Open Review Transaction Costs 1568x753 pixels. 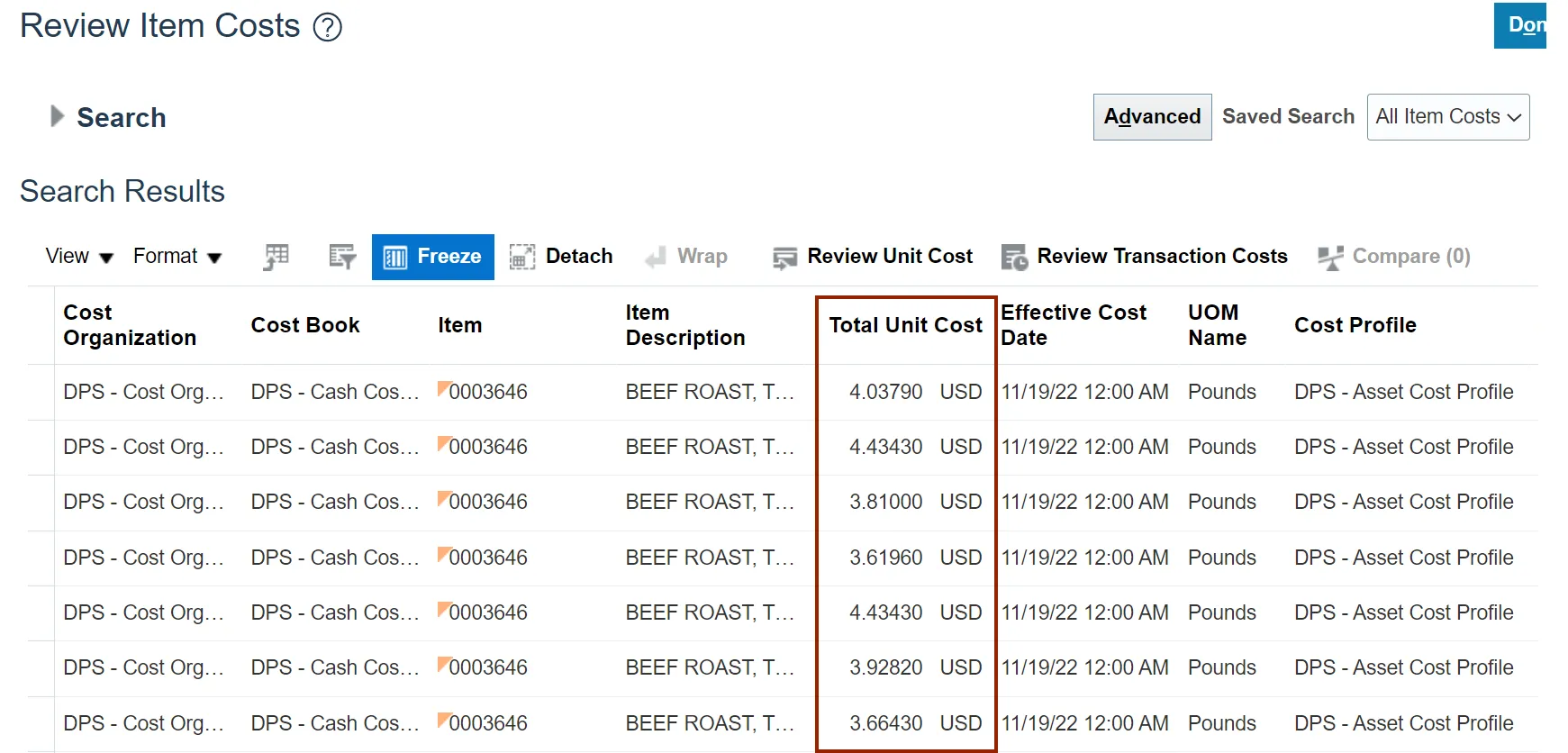(1145, 257)
